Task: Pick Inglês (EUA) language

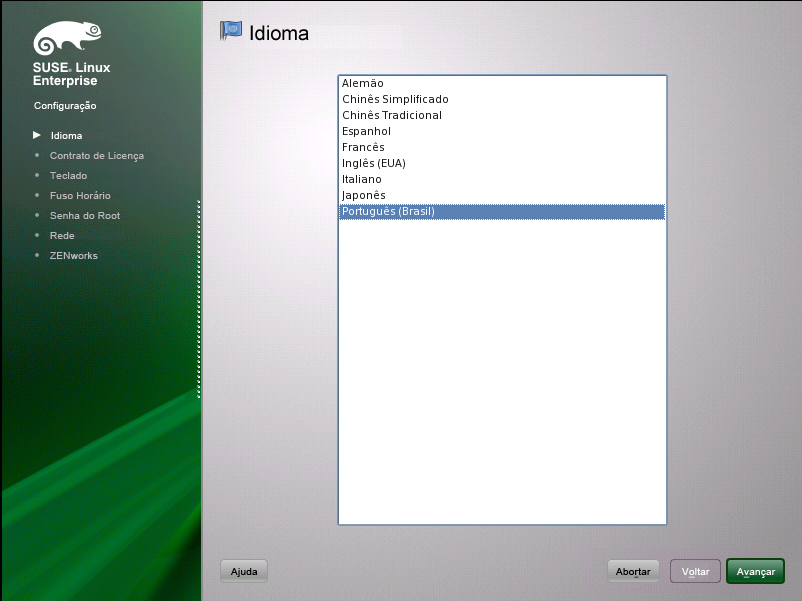Action: (x=502, y=163)
